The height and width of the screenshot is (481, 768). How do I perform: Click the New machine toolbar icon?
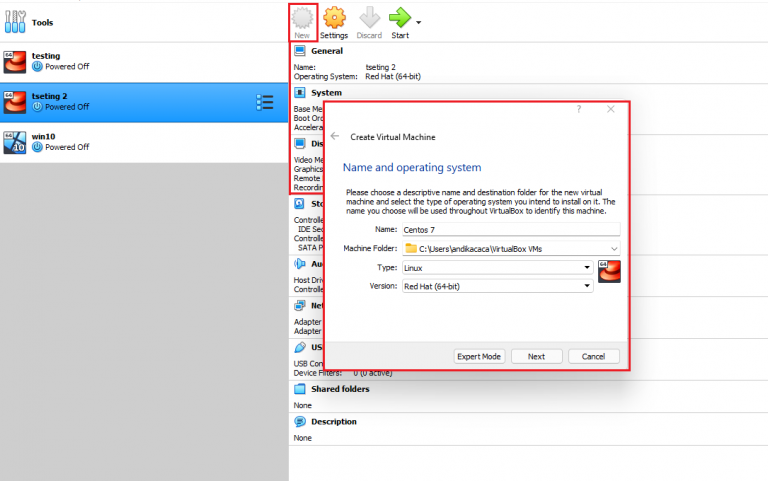(302, 18)
